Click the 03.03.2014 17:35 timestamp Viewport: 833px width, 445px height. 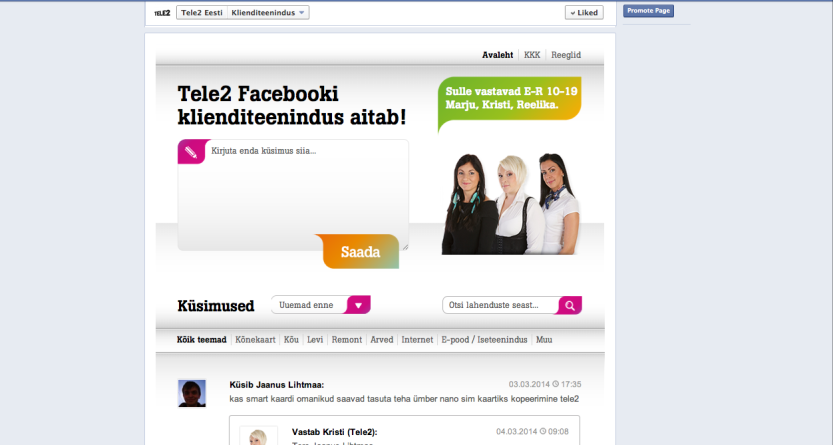[x=545, y=384]
